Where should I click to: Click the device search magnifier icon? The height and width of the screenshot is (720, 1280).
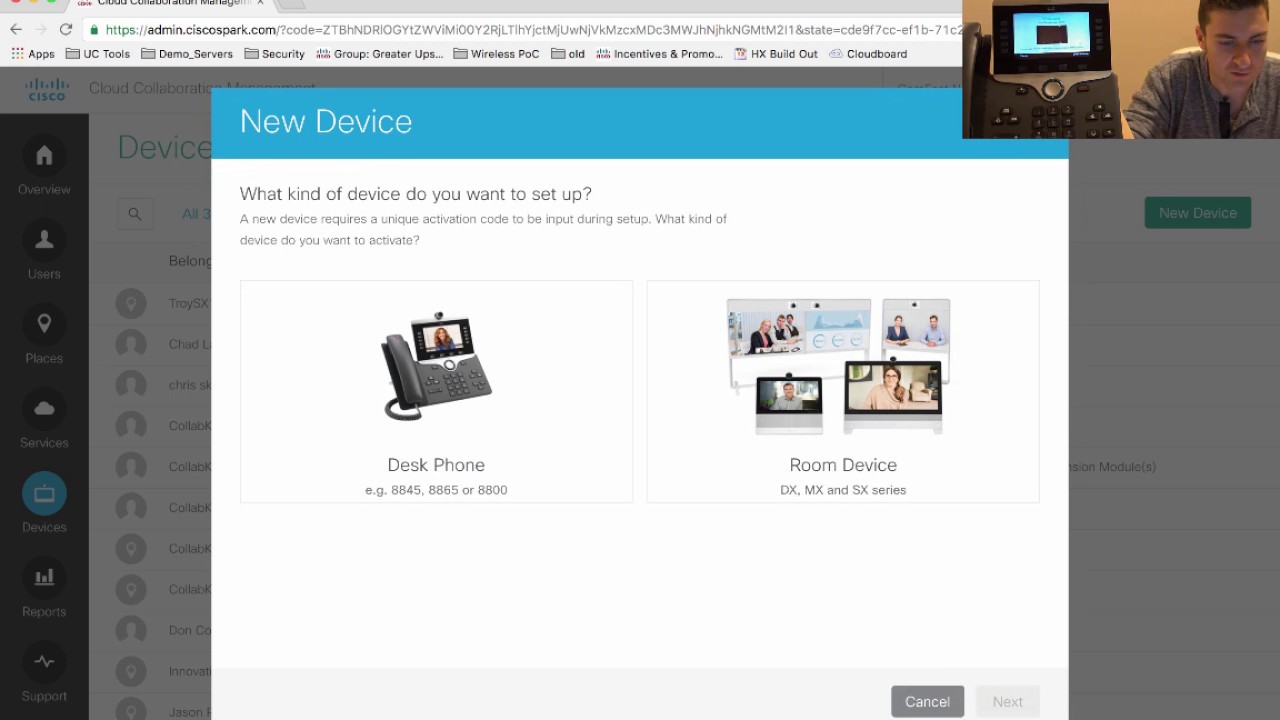pos(135,213)
